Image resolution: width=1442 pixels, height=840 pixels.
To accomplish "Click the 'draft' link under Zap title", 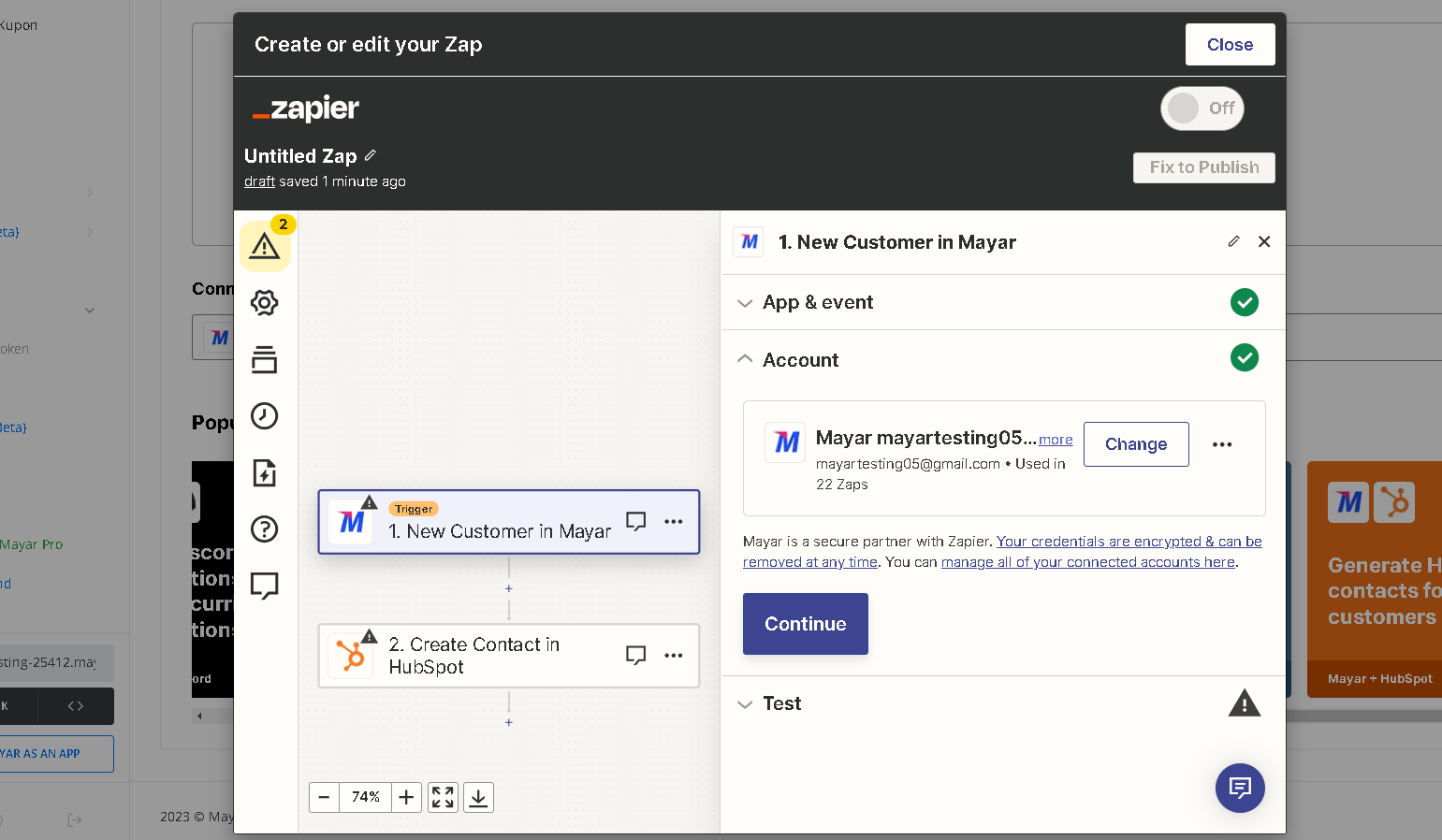I will pyautogui.click(x=259, y=181).
